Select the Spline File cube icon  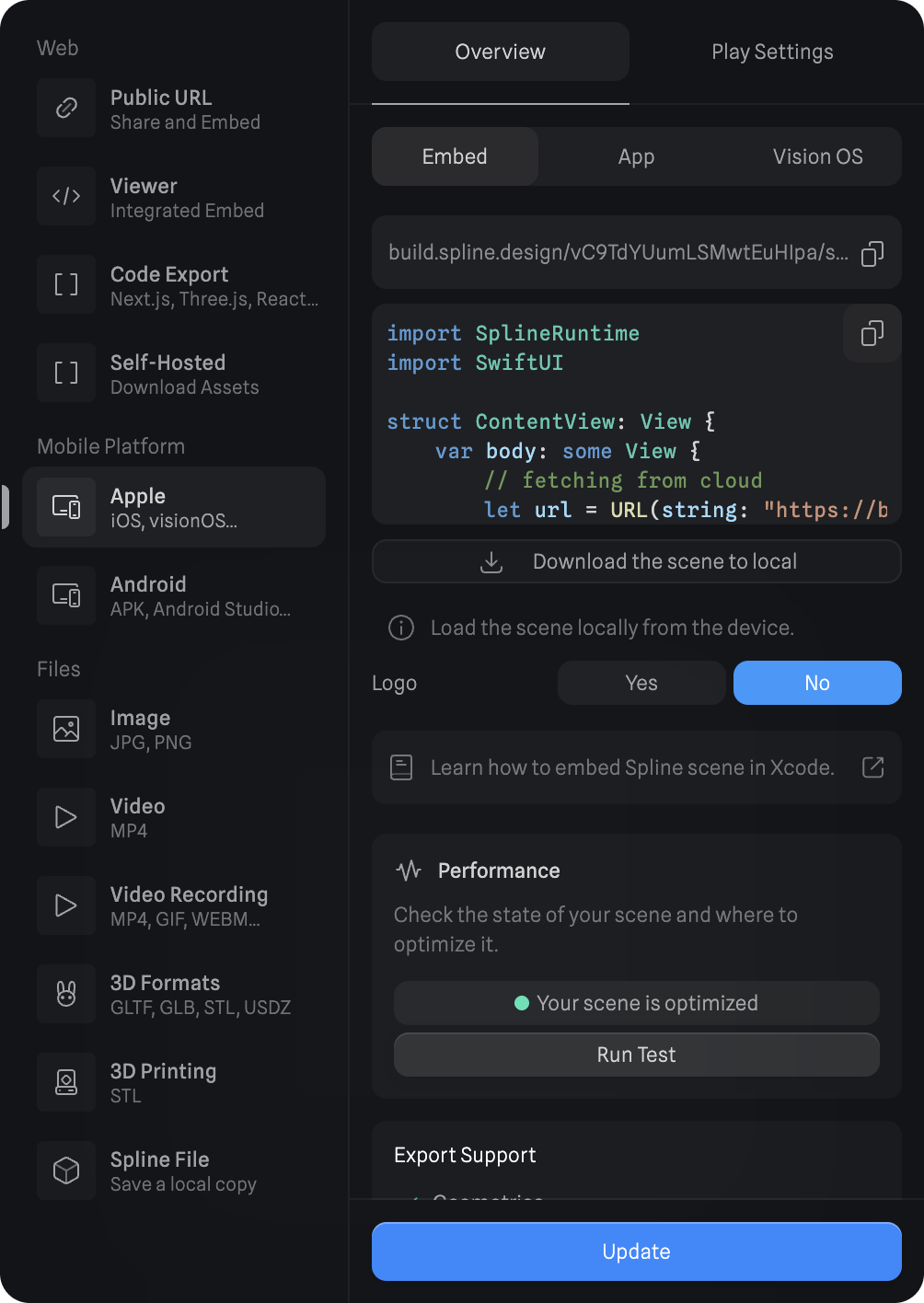point(66,1170)
